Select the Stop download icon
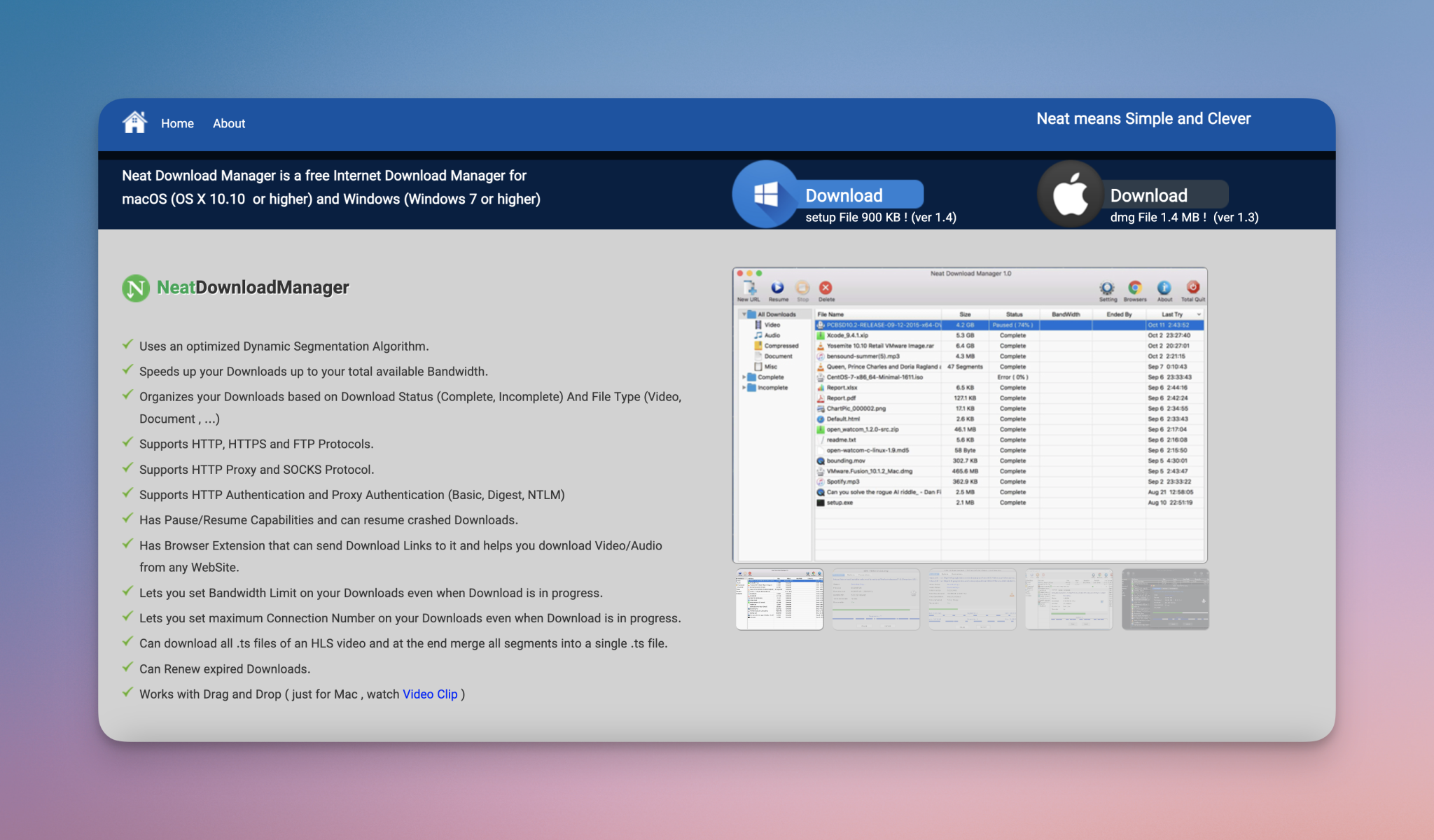The width and height of the screenshot is (1434, 840). pos(802,288)
